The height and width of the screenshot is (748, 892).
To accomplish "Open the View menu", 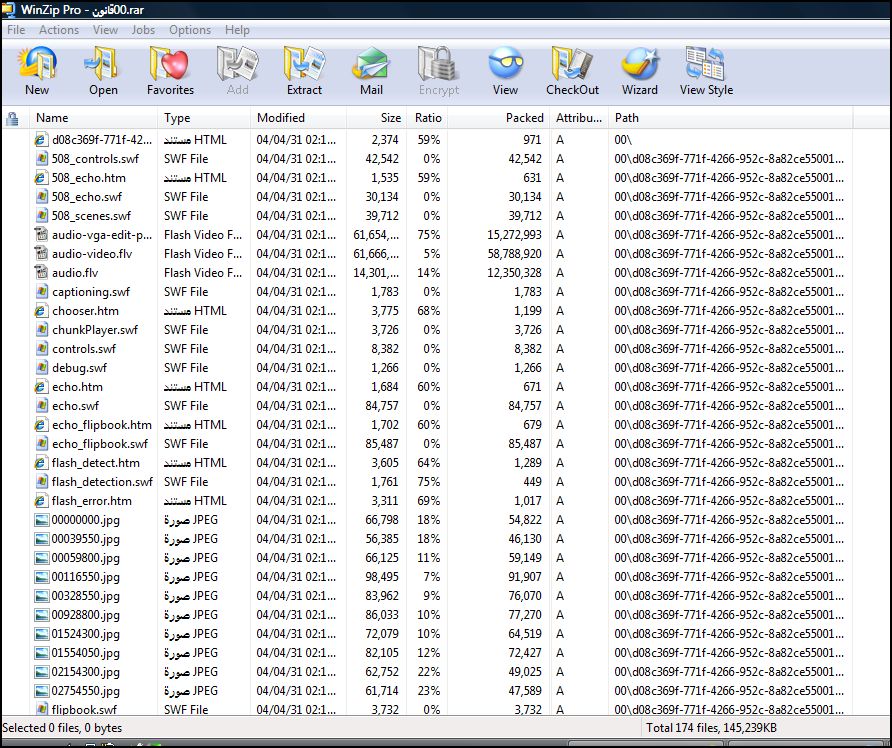I will pos(105,30).
